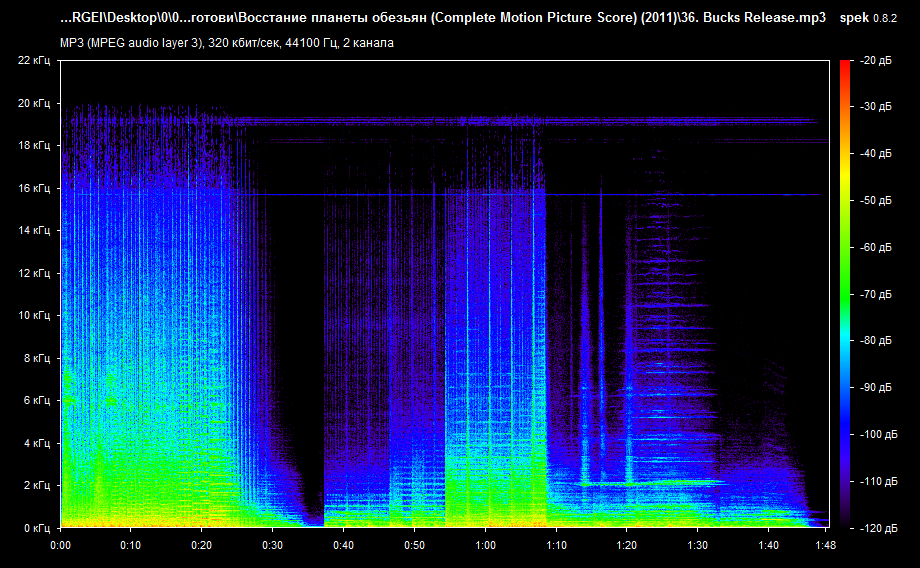Click the 0:30 time axis label

coord(272,545)
